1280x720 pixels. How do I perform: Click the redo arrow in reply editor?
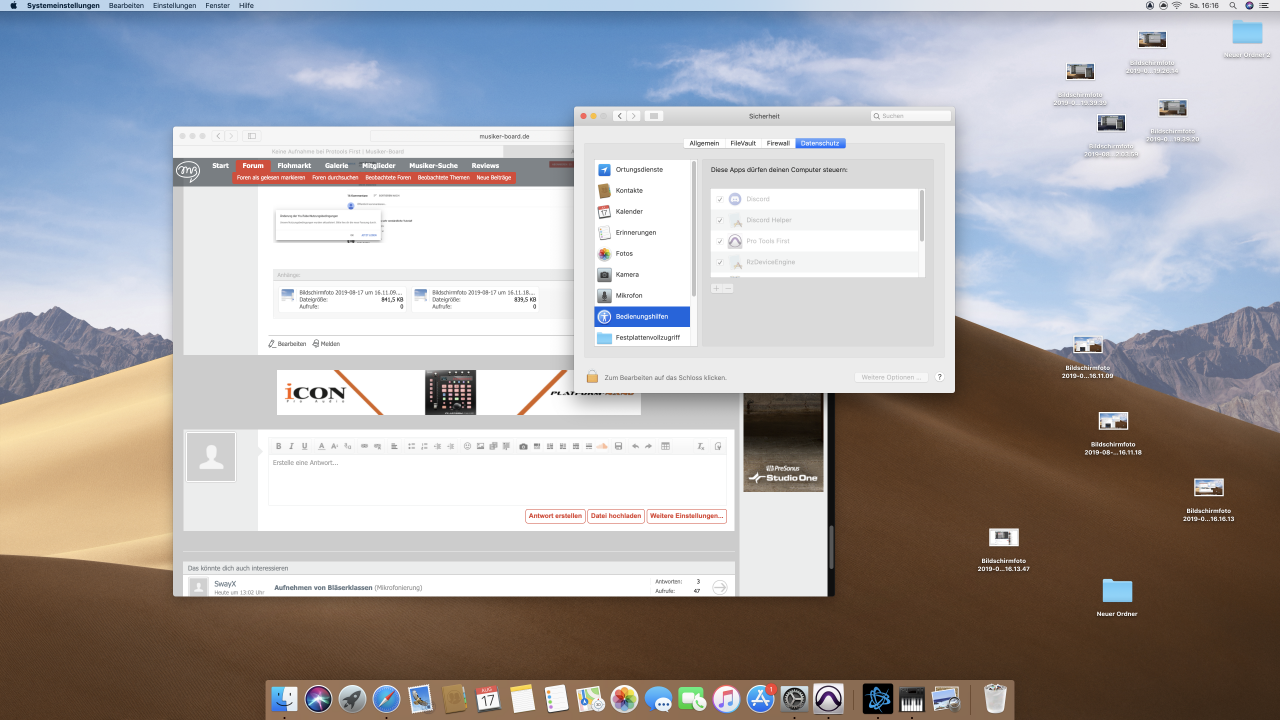648,446
